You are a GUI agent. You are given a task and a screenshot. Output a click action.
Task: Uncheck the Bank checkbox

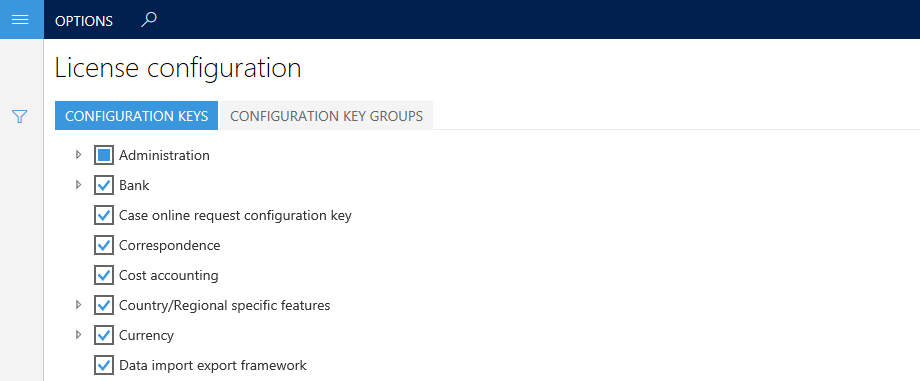tap(104, 186)
